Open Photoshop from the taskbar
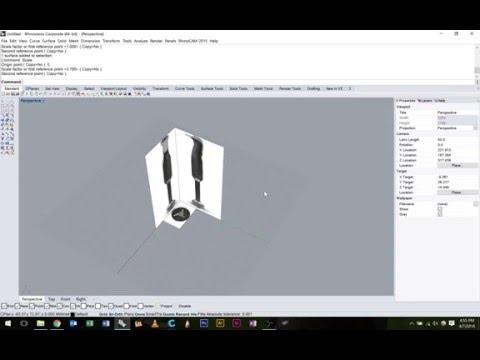The height and width of the screenshot is (360, 480). point(204,323)
